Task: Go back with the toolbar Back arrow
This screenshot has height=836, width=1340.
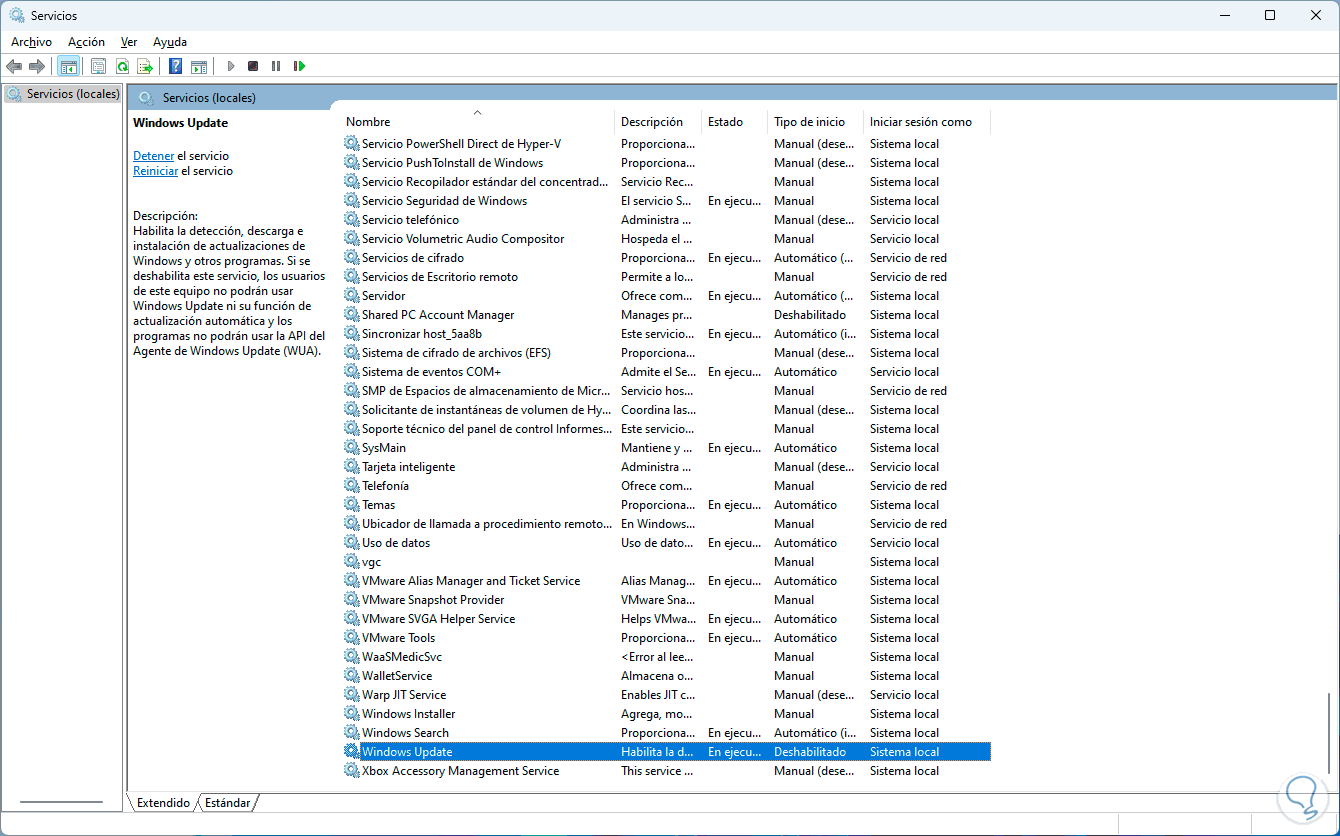Action: pos(14,66)
